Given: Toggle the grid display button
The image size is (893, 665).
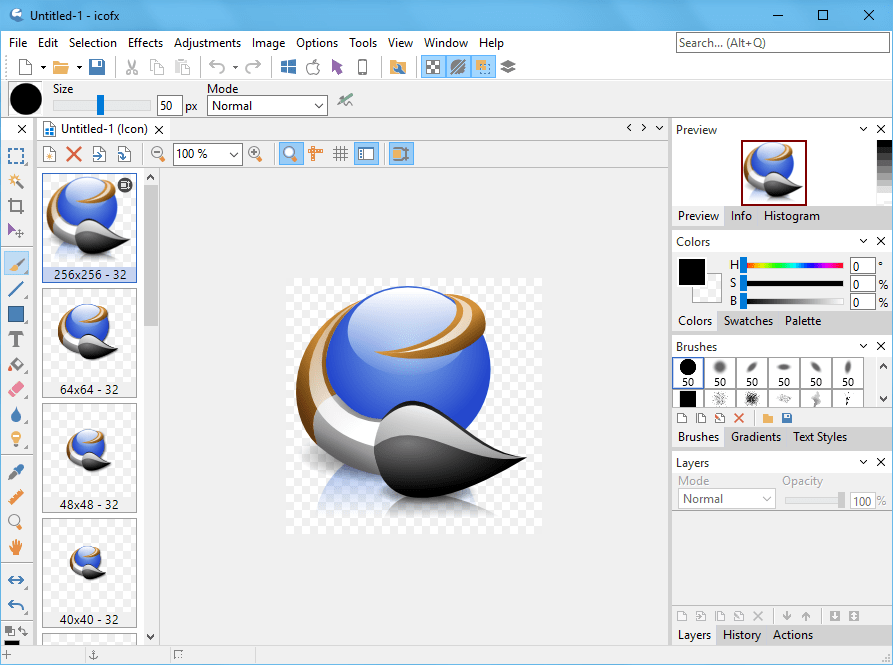Looking at the screenshot, I should [341, 154].
